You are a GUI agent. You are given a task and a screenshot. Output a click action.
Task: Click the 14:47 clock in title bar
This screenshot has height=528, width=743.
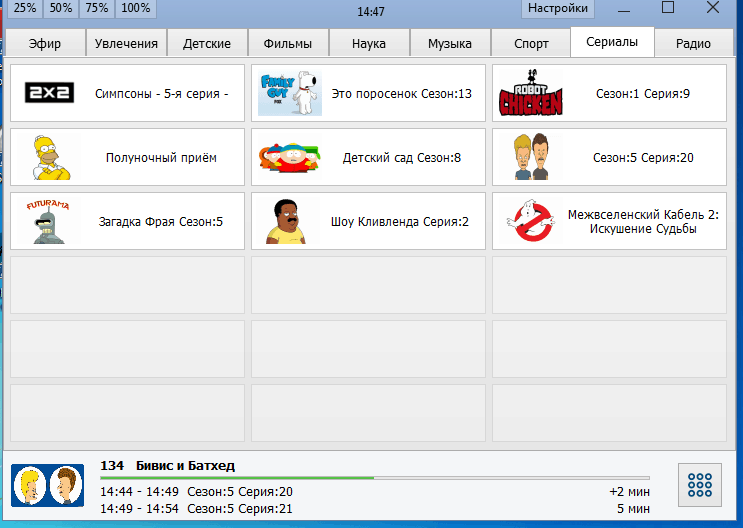371,11
